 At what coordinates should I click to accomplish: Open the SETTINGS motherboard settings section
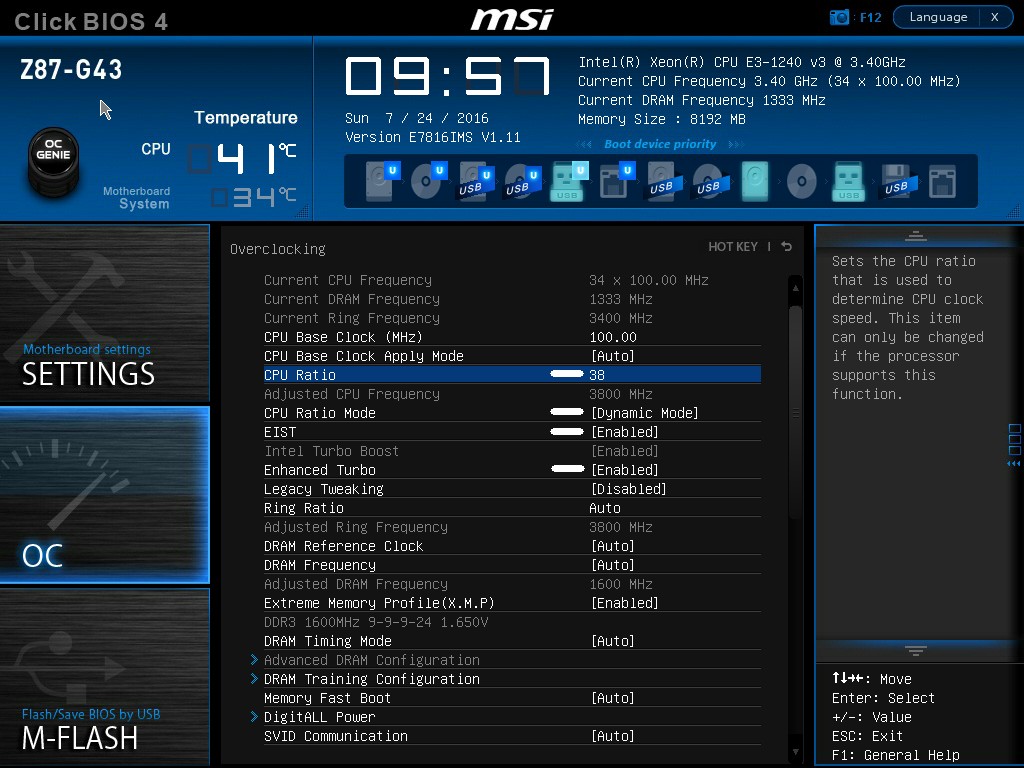104,313
